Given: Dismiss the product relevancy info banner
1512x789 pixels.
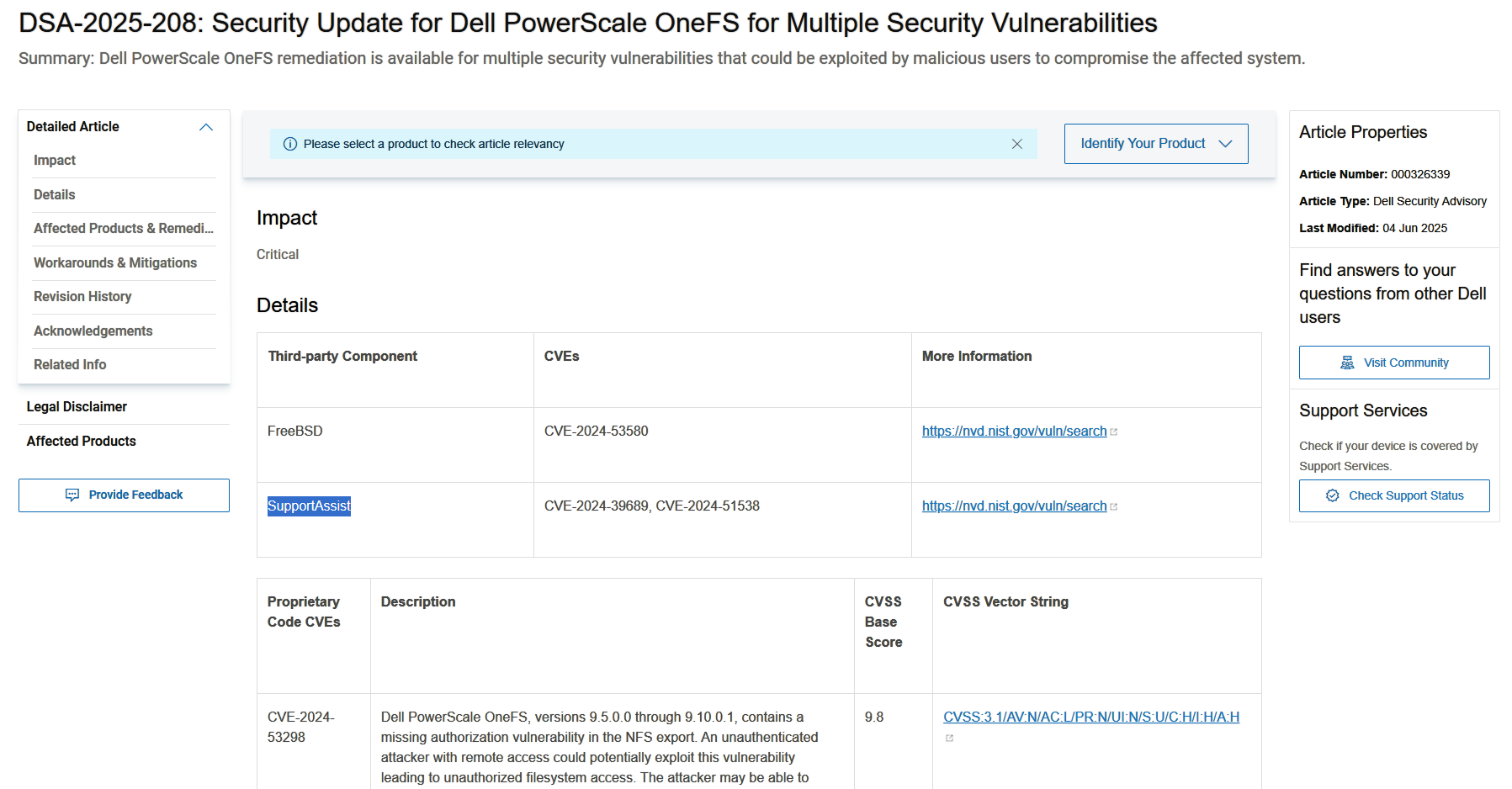Looking at the screenshot, I should (1016, 144).
